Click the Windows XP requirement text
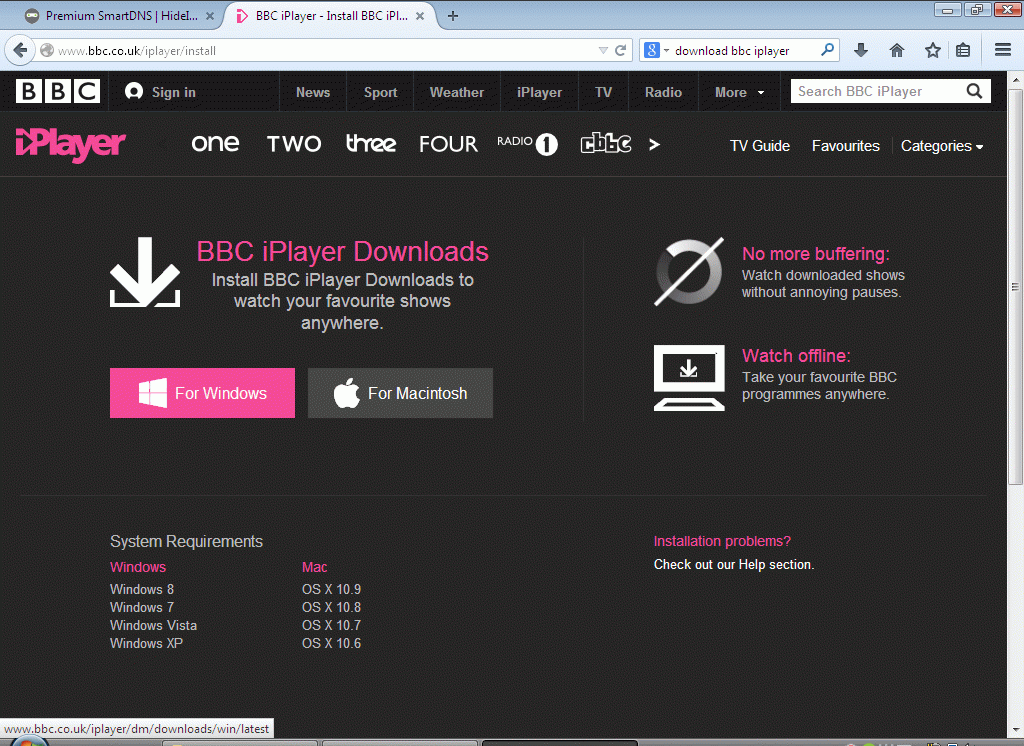This screenshot has width=1024, height=746. (146, 643)
